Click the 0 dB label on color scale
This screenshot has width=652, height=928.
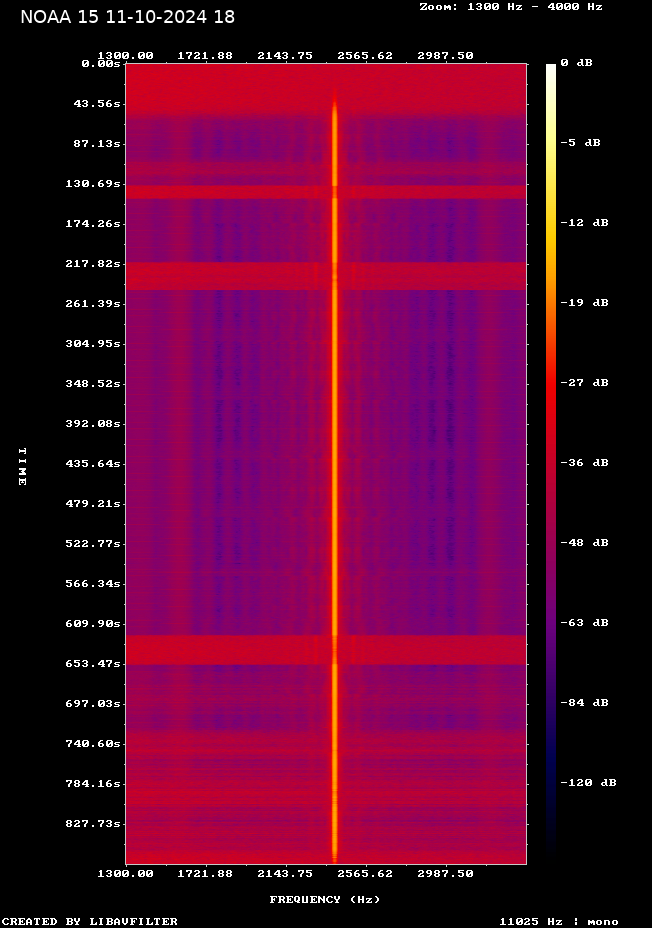click(576, 63)
